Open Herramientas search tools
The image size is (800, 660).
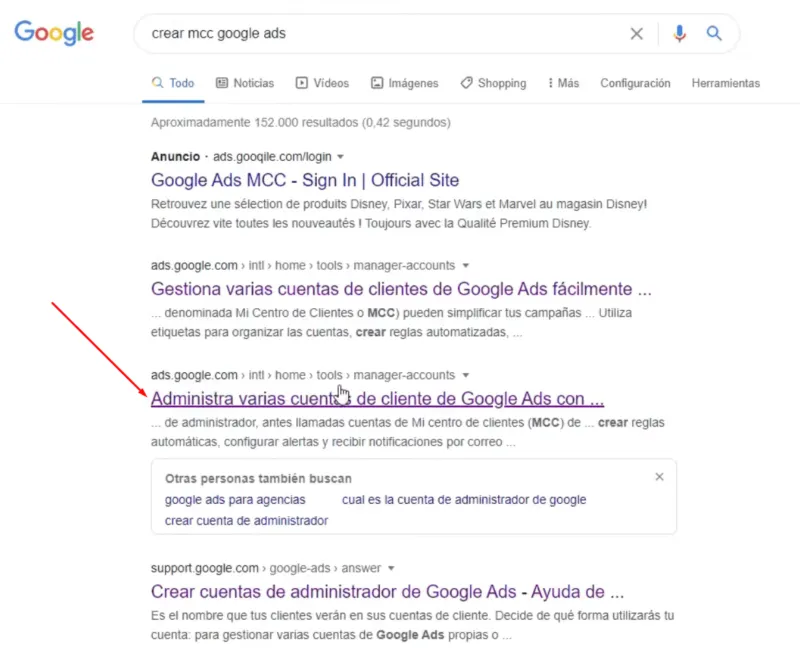(726, 83)
